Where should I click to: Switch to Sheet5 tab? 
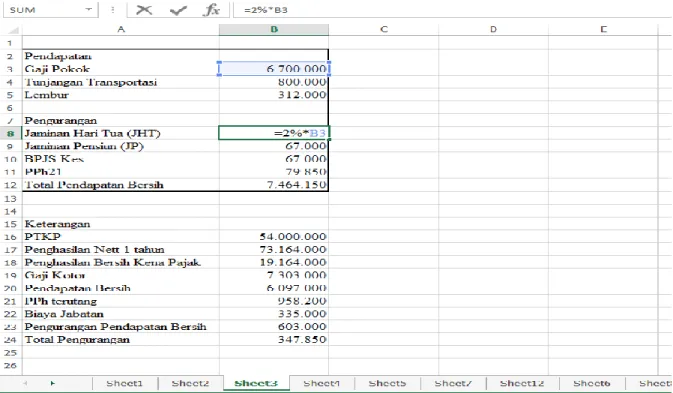(388, 383)
